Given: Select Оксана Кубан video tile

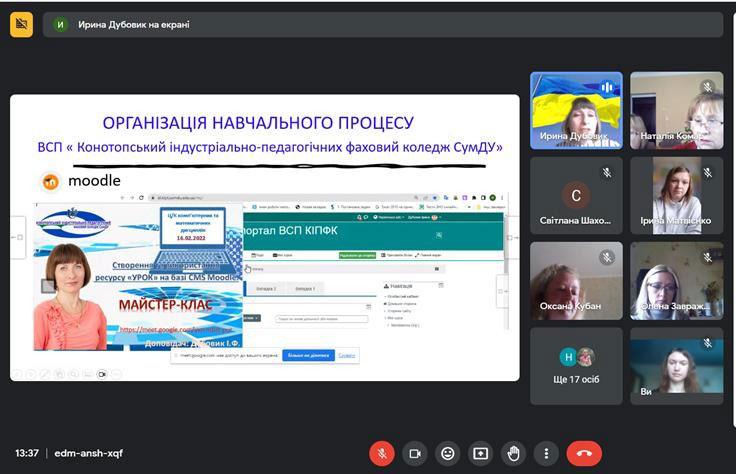Looking at the screenshot, I should click(x=576, y=281).
